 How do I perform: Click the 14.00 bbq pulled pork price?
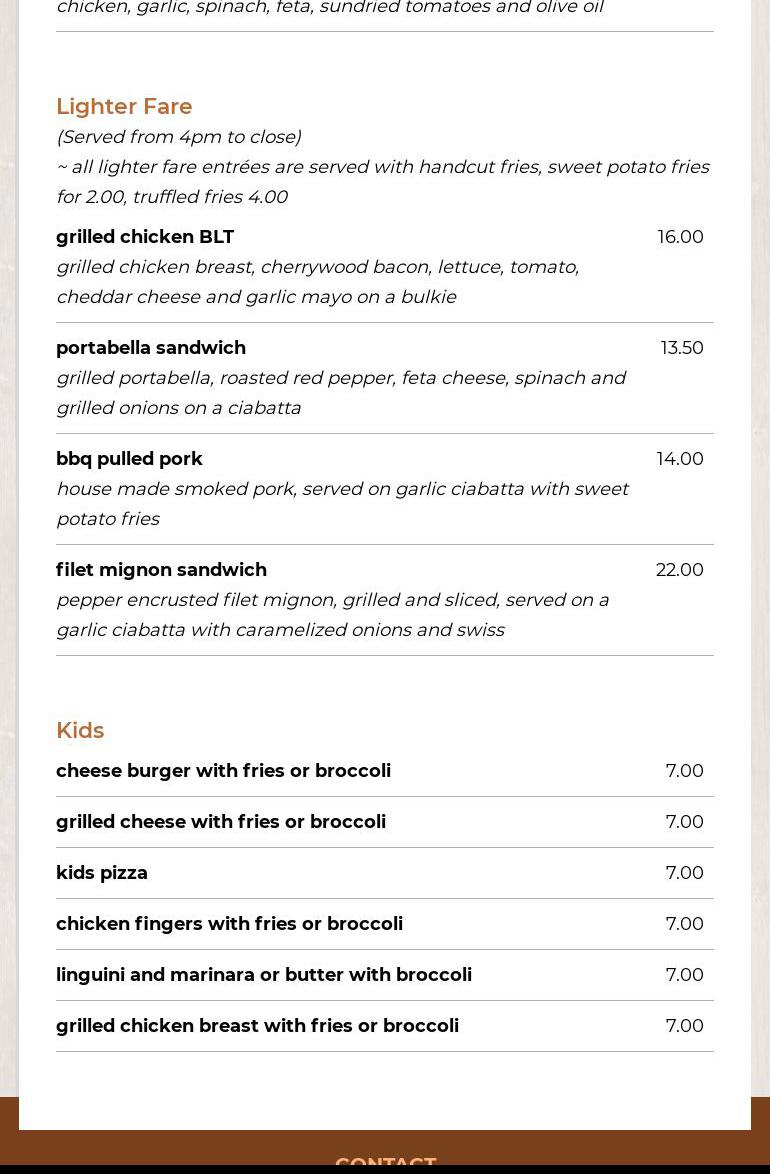(x=680, y=459)
